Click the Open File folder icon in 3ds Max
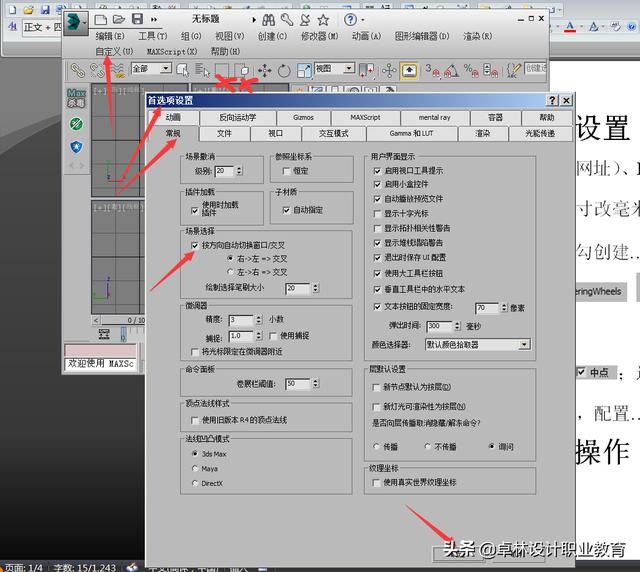 [x=119, y=19]
